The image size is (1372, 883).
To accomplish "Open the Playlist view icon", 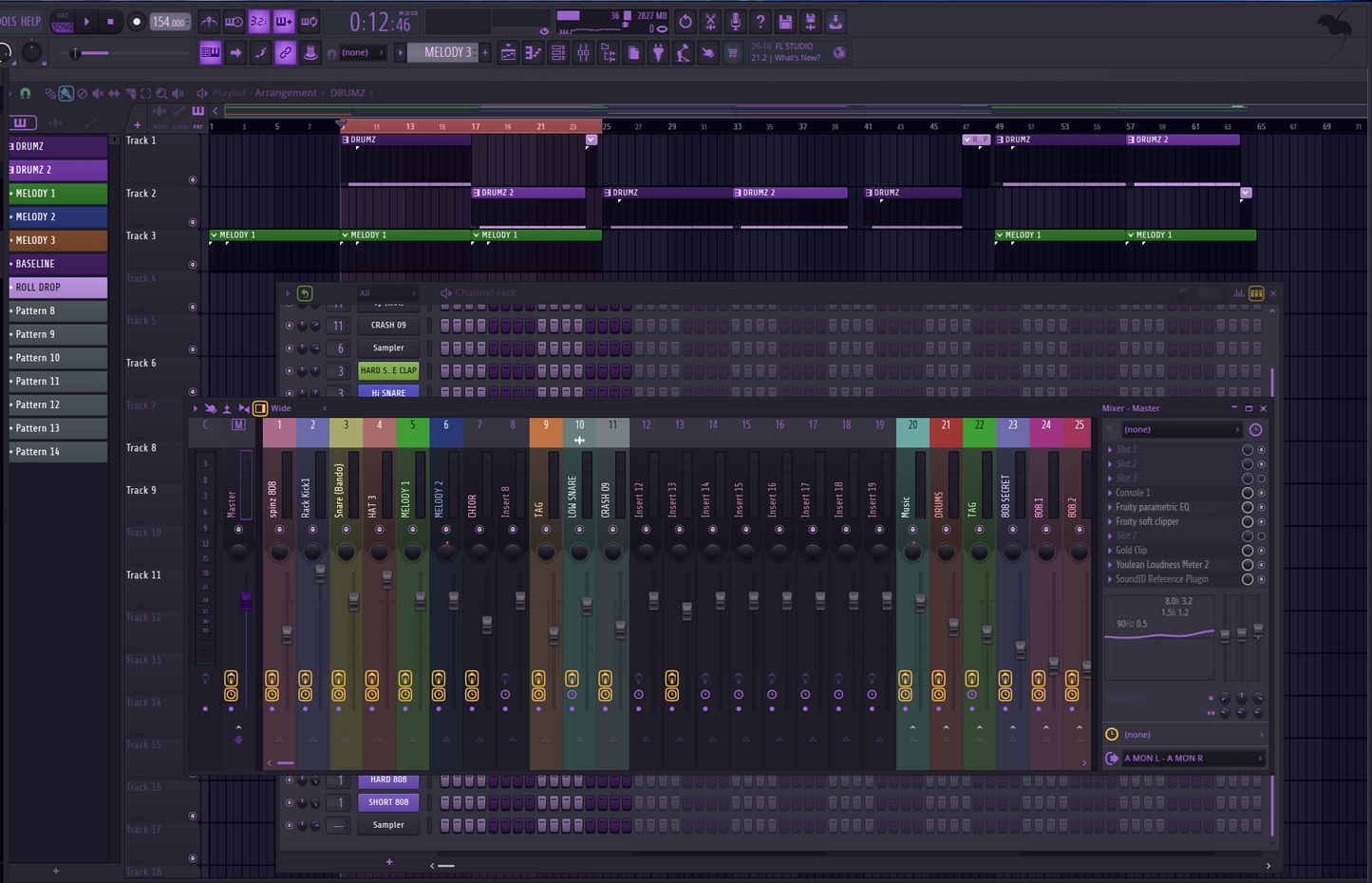I will coord(508,53).
